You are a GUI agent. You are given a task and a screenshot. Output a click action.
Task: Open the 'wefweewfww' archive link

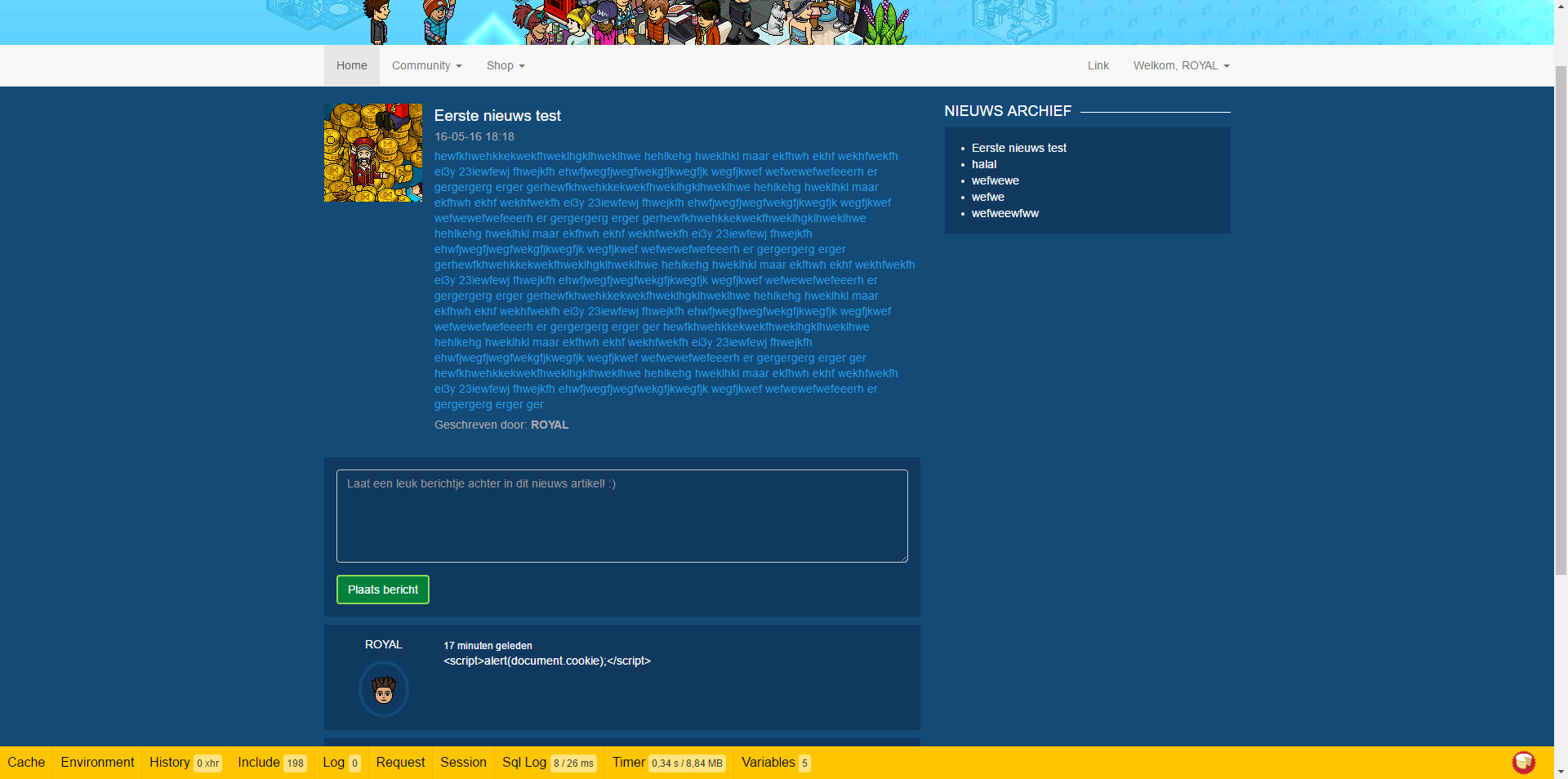click(1005, 213)
